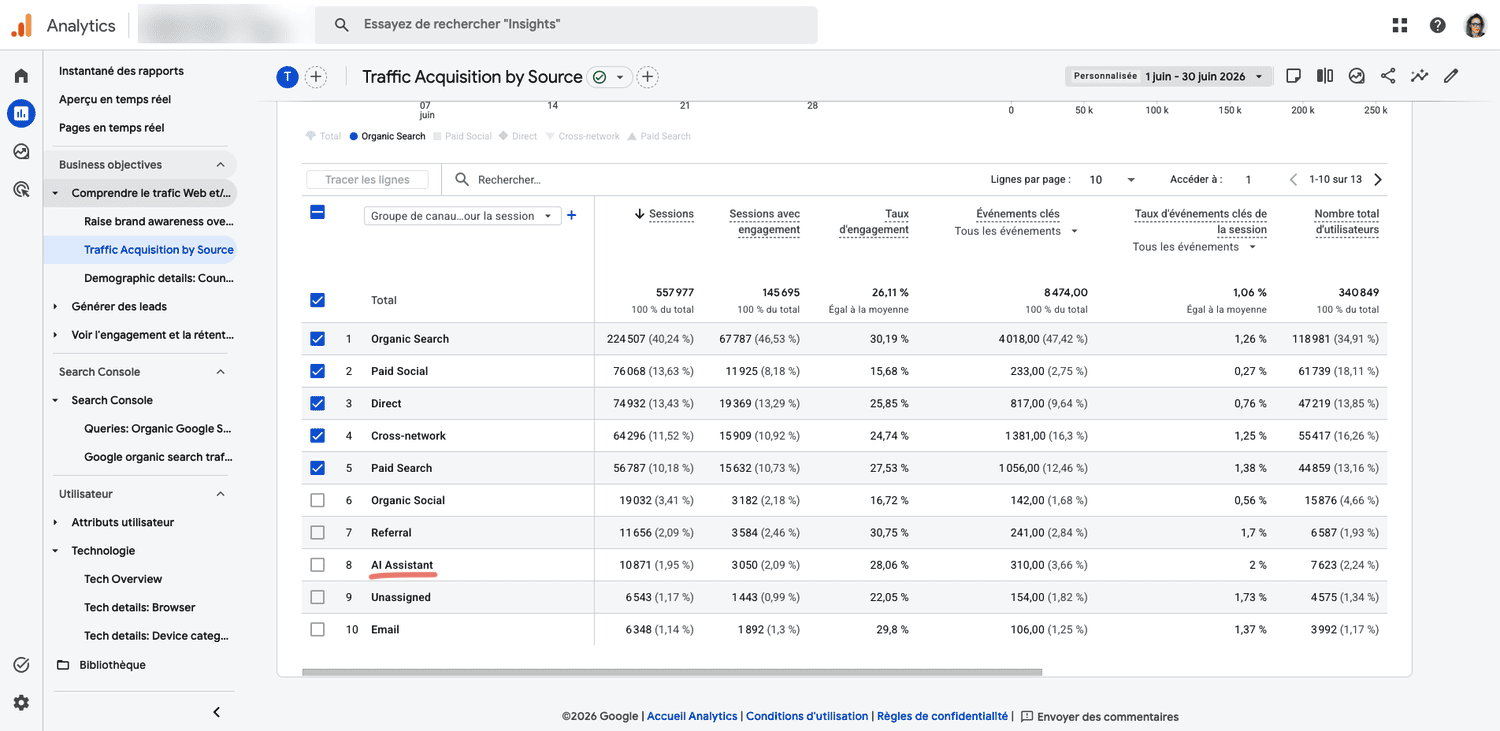The height and width of the screenshot is (731, 1500).
Task: Open Bibliothèque in sidebar
Action: [x=112, y=665]
